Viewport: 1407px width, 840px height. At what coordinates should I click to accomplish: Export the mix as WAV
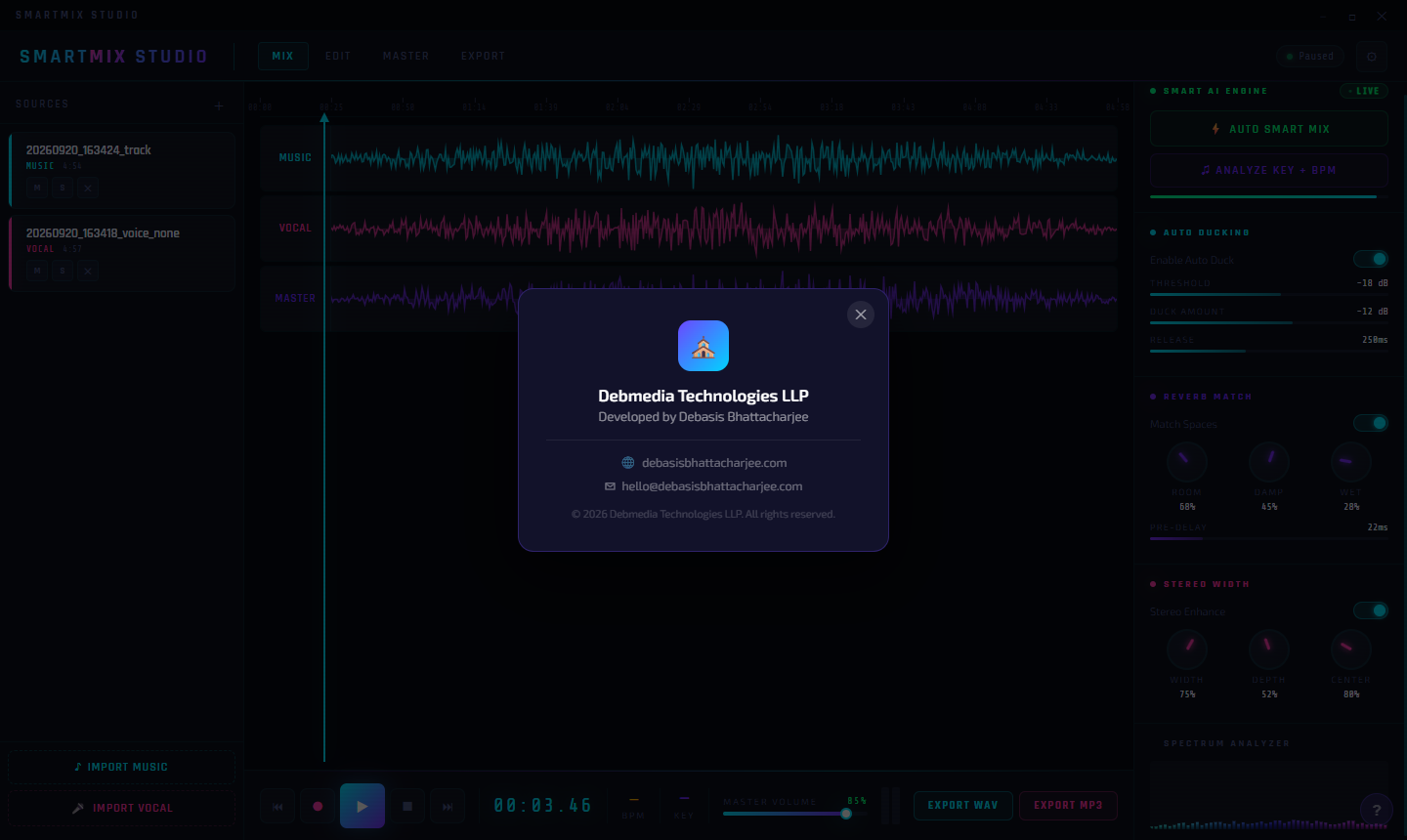(x=963, y=805)
